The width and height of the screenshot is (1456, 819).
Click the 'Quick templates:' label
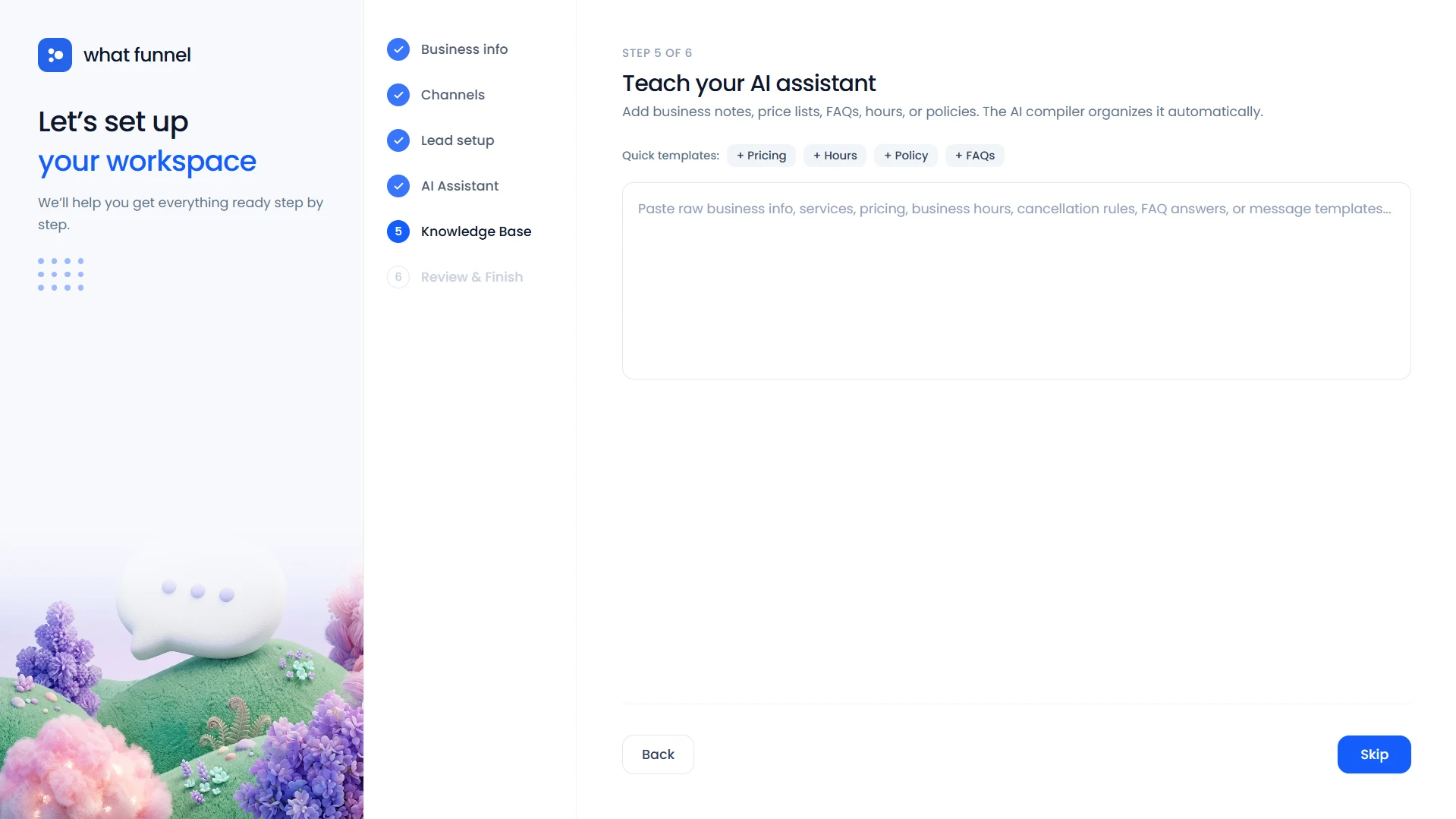pos(671,156)
